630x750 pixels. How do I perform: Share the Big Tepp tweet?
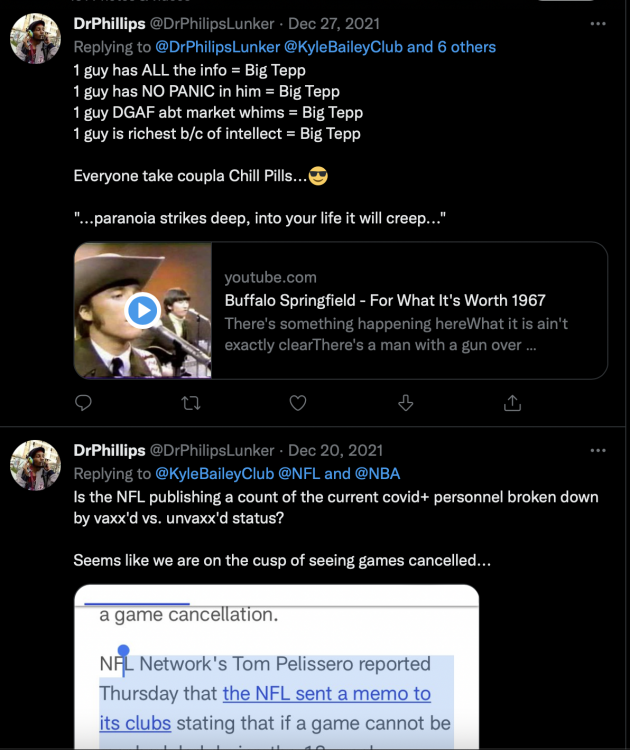512,402
